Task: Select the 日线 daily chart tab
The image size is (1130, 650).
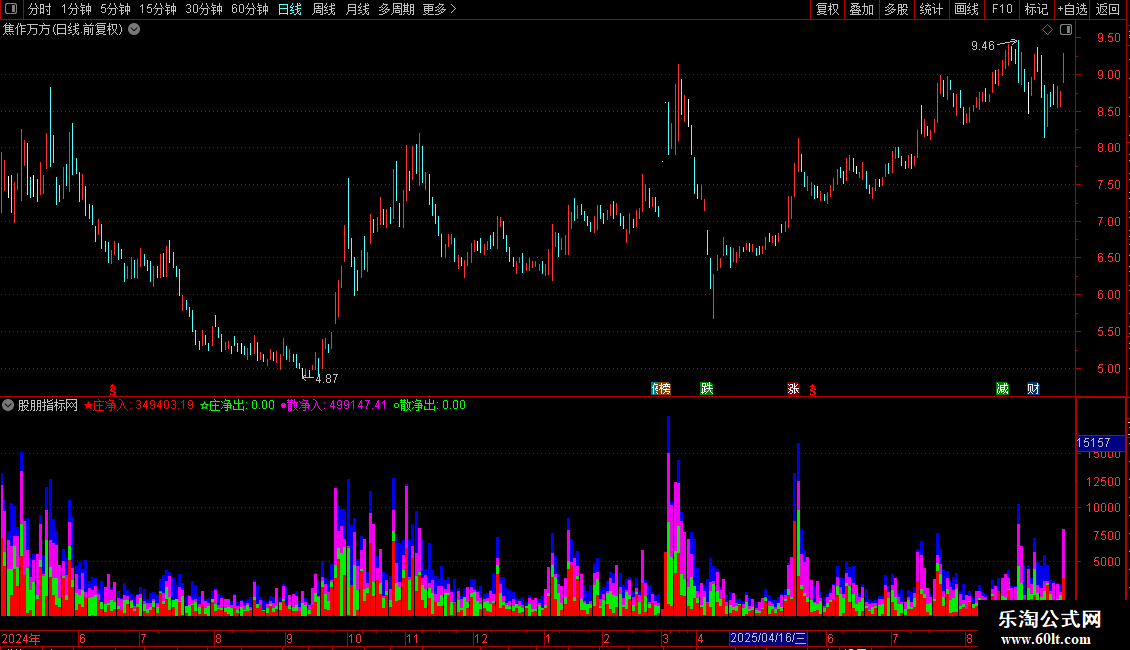Action: [x=290, y=9]
